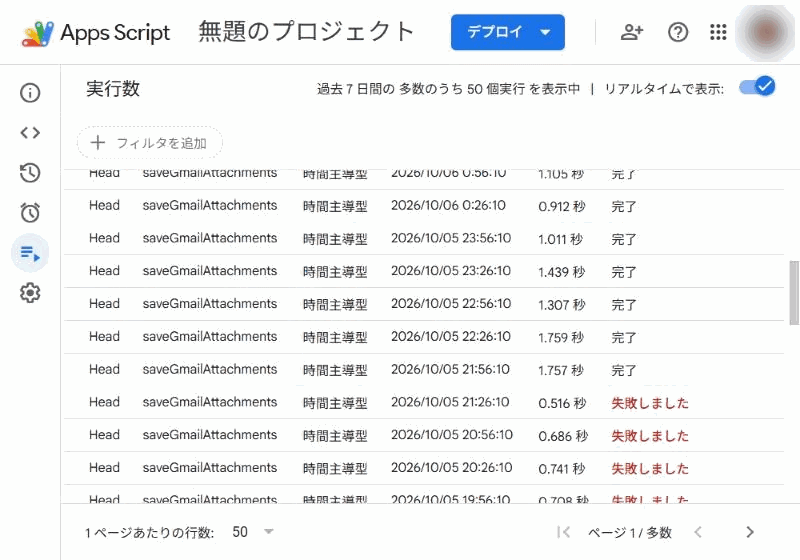Open the project history icon in sidebar
Image resolution: width=800 pixels, height=560 pixels.
pyautogui.click(x=30, y=173)
